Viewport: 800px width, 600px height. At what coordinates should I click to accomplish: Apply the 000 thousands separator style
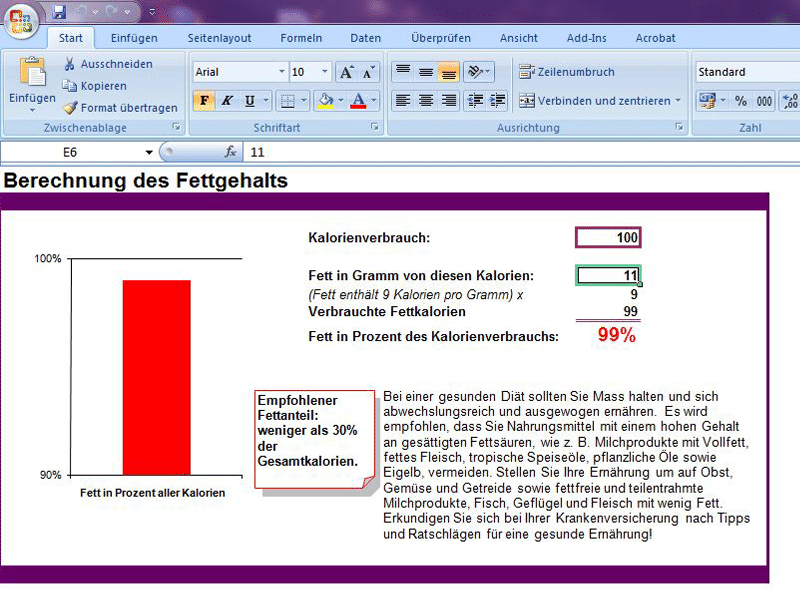pyautogui.click(x=764, y=101)
